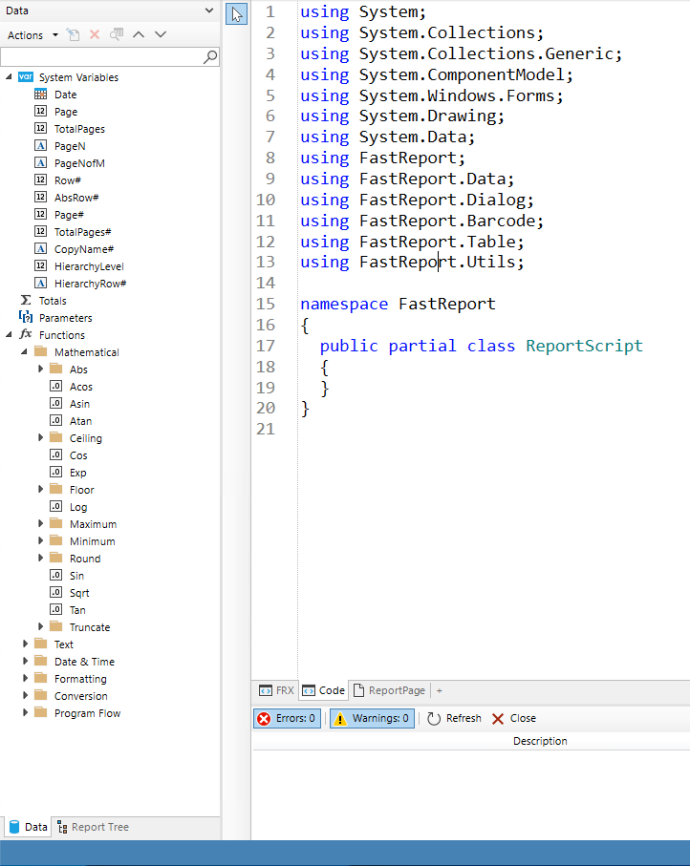690x866 pixels.
Task: Toggle the Errors: 0 filter
Action: click(287, 718)
